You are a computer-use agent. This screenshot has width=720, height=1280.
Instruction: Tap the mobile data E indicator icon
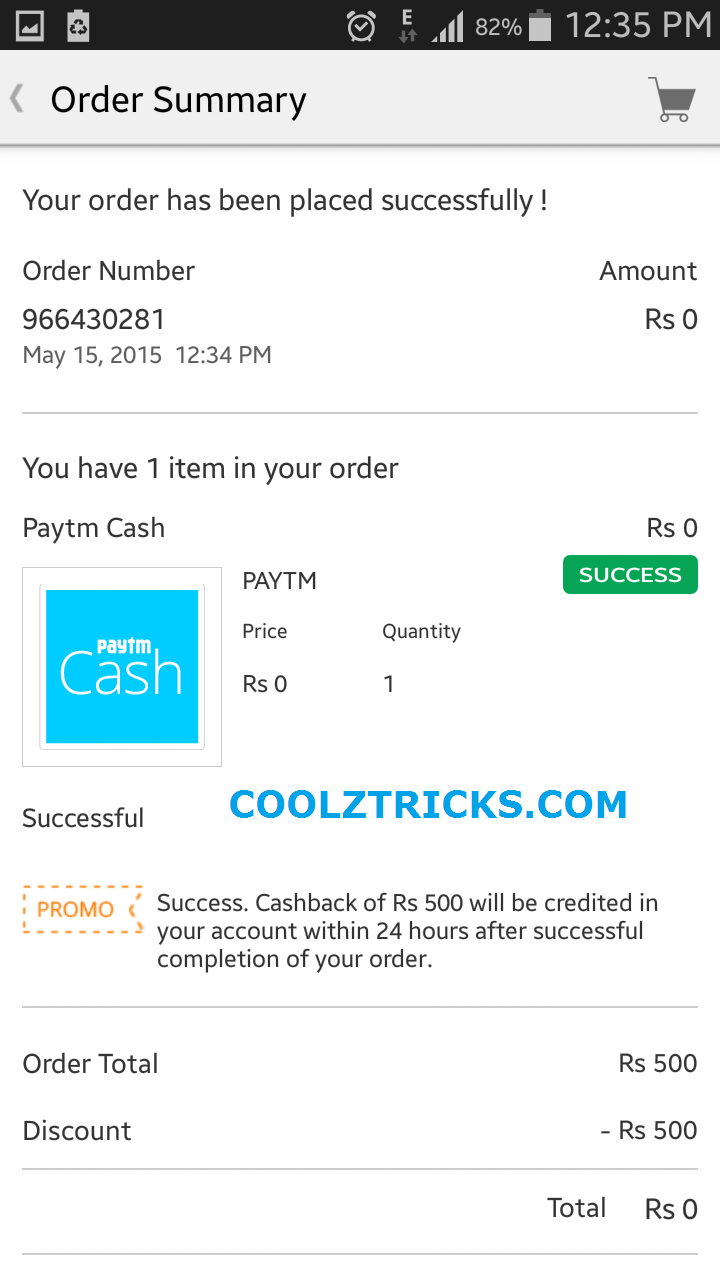407,26
